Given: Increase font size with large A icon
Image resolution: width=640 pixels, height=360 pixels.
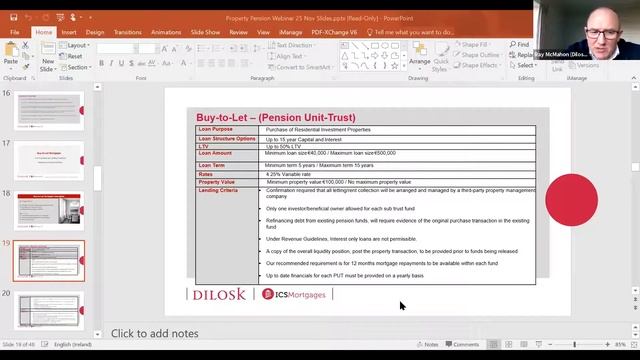Looking at the screenshot, I should point(164,49).
